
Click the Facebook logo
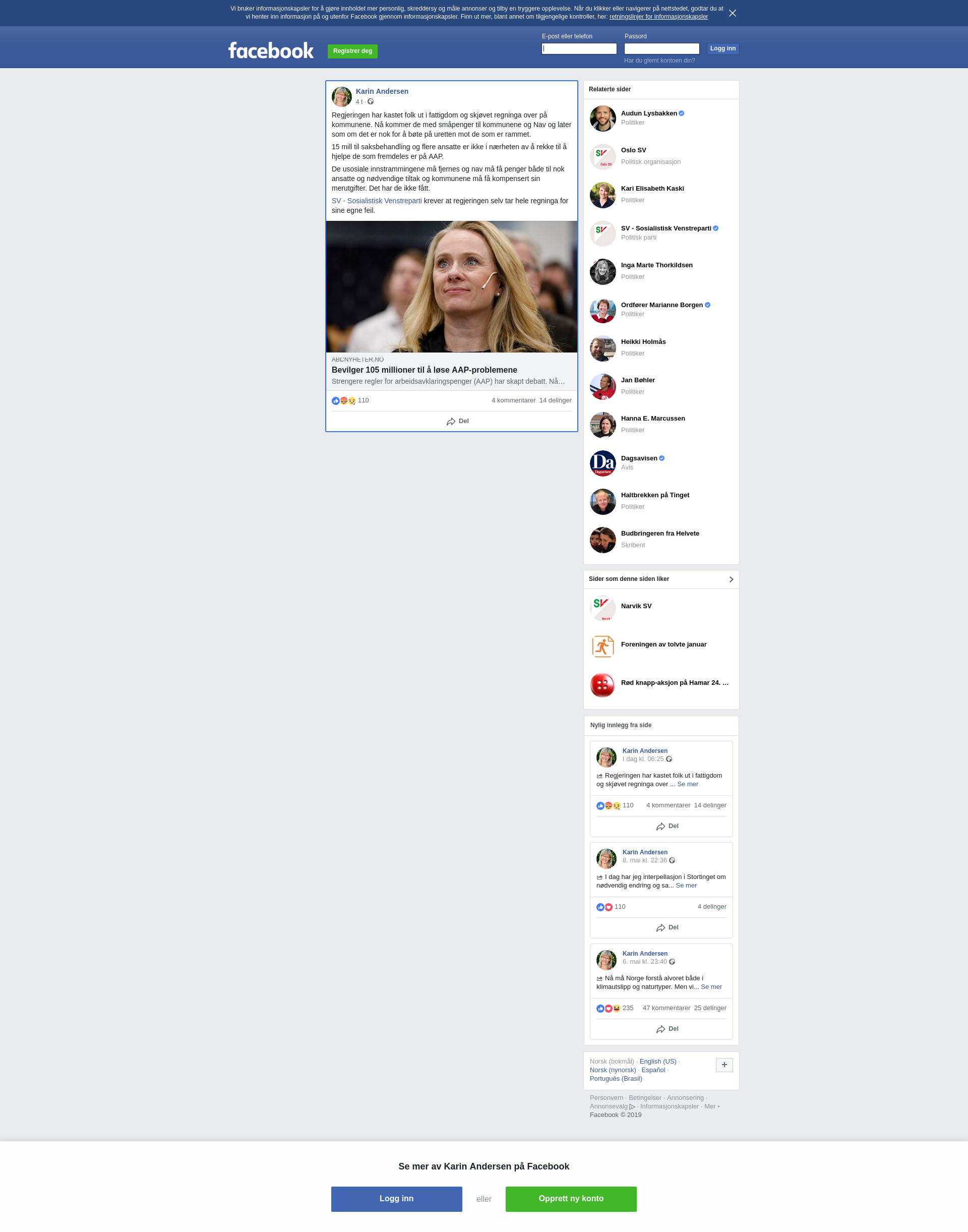(270, 50)
